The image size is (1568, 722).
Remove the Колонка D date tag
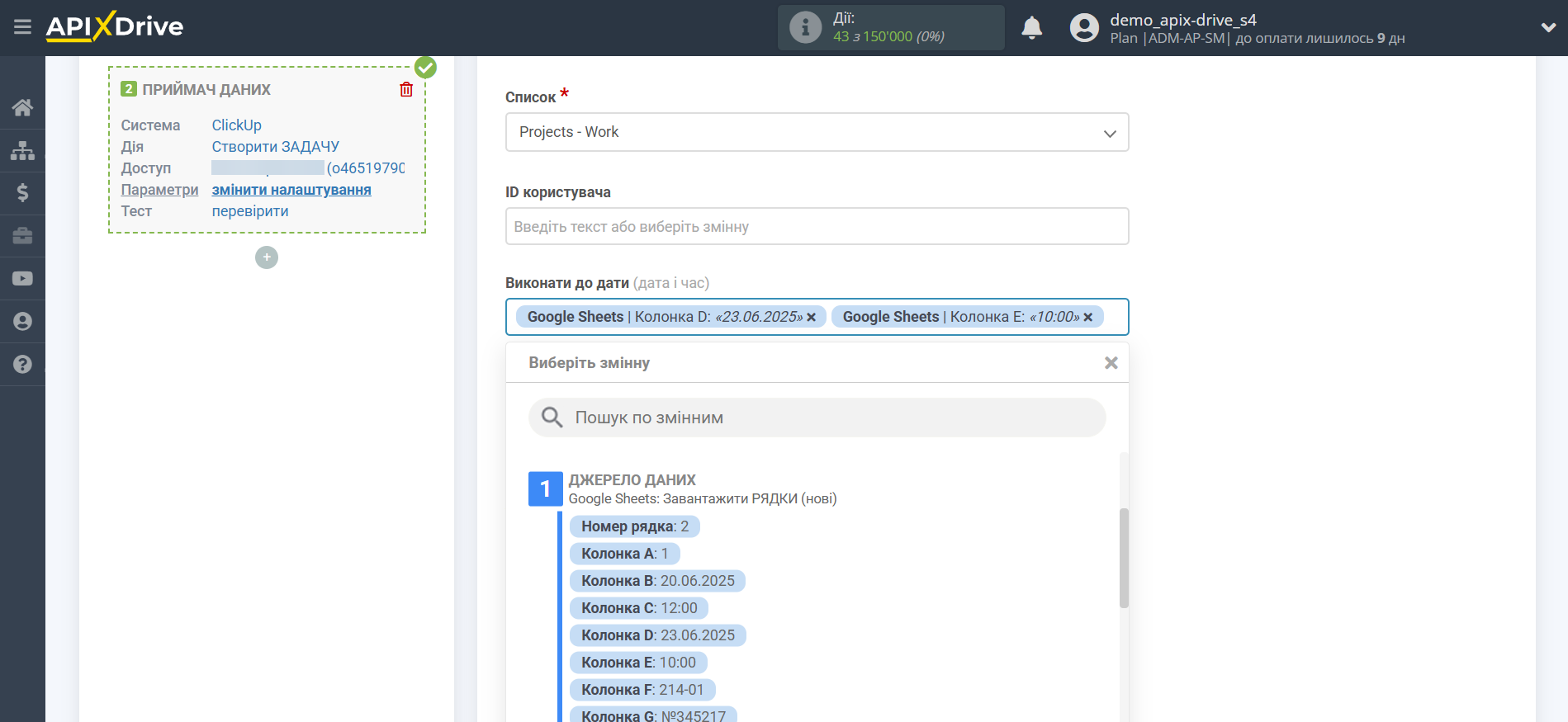point(811,317)
